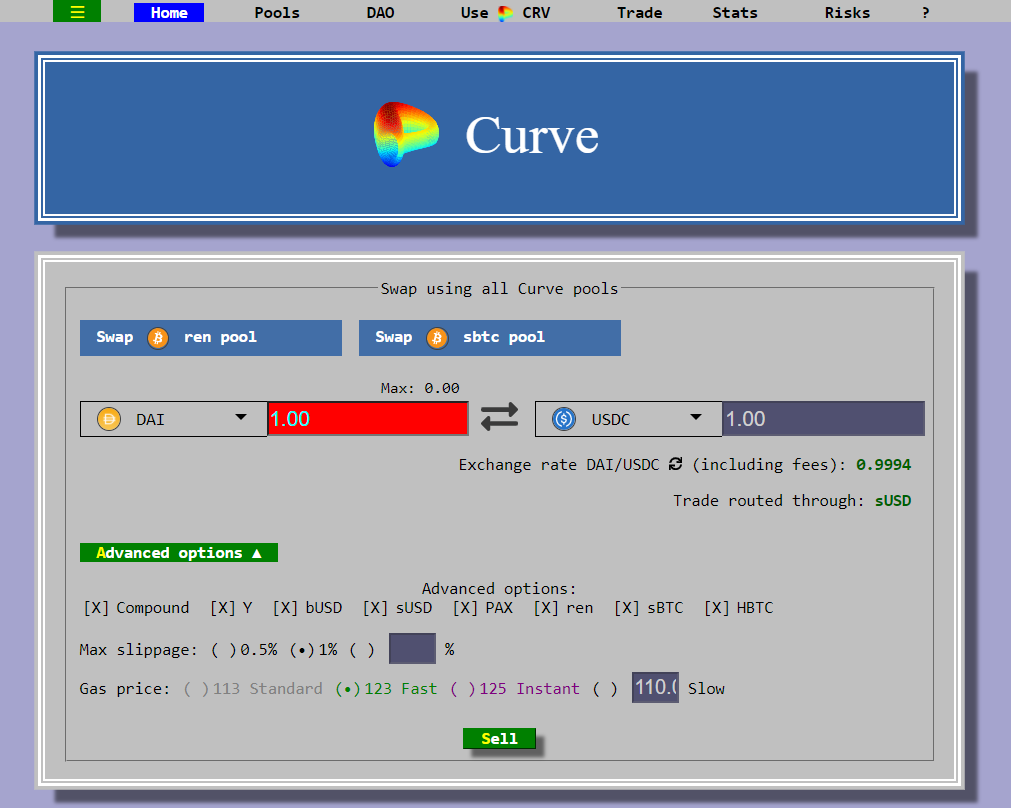Screen dimensions: 1011x808
Task: Click the Curve title text
Action: pyautogui.click(x=532, y=135)
